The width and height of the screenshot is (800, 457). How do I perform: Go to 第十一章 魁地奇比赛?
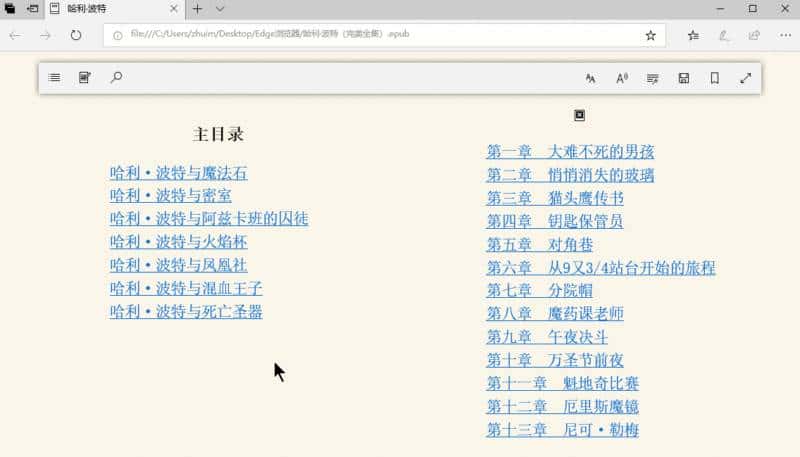pos(563,384)
